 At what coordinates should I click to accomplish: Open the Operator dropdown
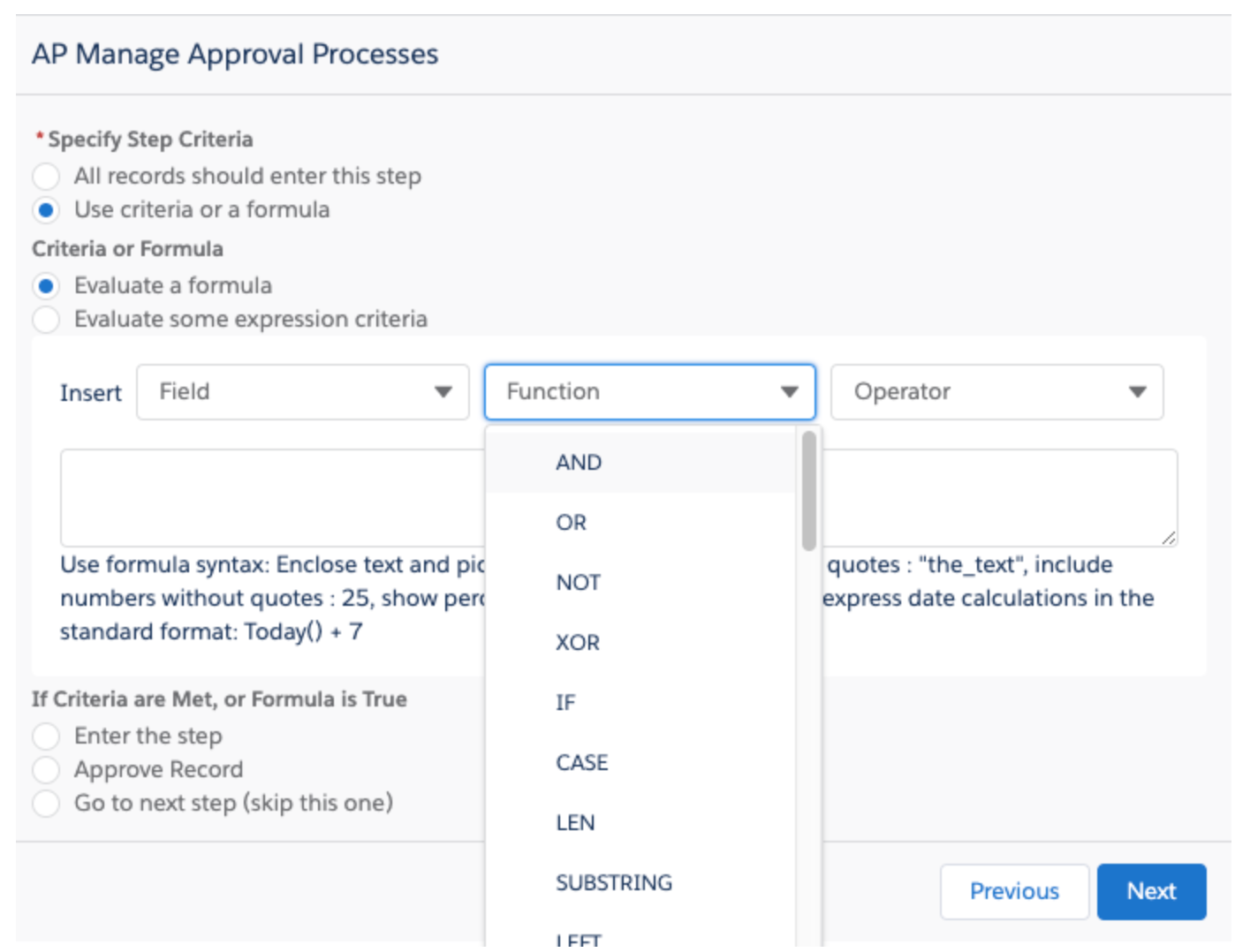coord(997,391)
